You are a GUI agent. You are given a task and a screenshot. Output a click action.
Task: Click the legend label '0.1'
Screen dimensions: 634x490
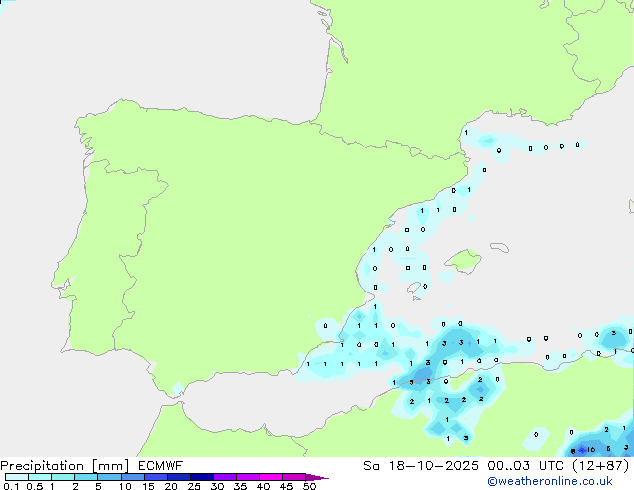click(11, 486)
